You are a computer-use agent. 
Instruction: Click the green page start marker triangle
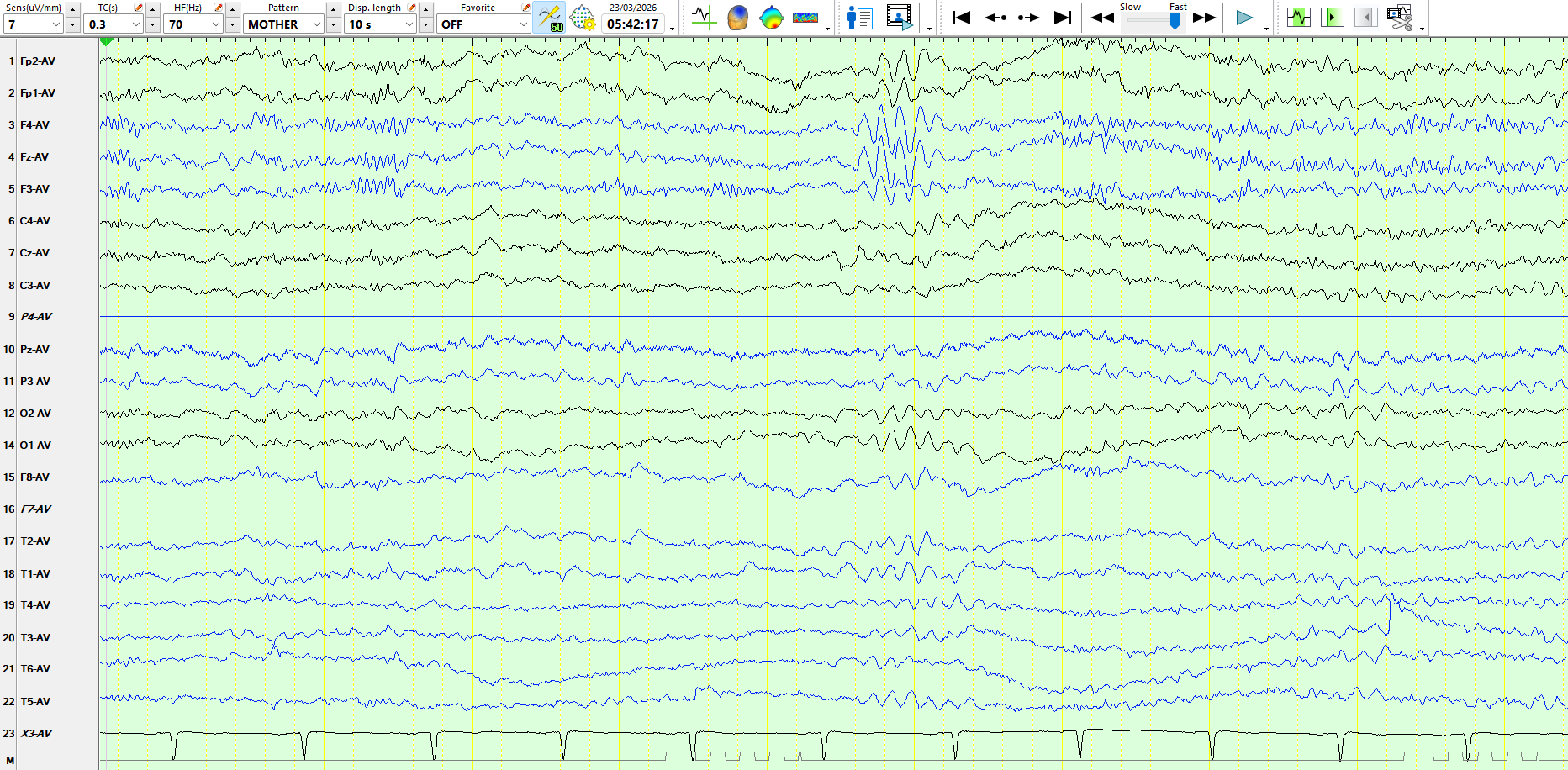click(x=107, y=41)
